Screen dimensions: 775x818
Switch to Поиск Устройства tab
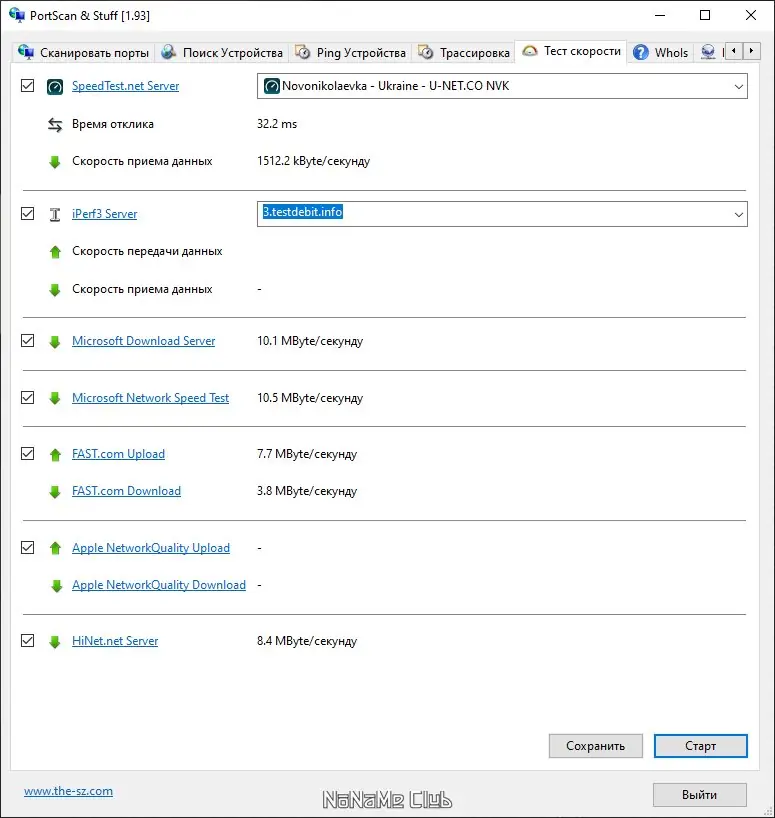pos(222,52)
